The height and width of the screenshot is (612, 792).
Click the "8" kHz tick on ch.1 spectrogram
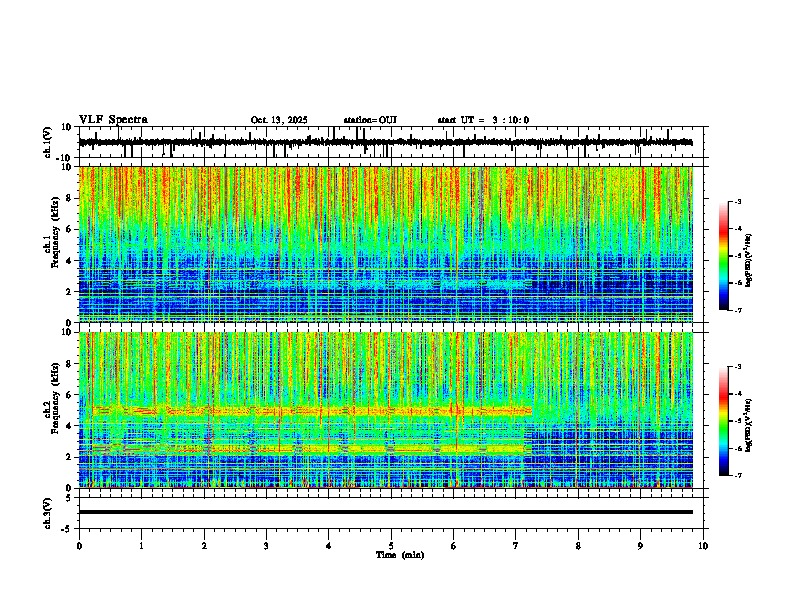69,198
